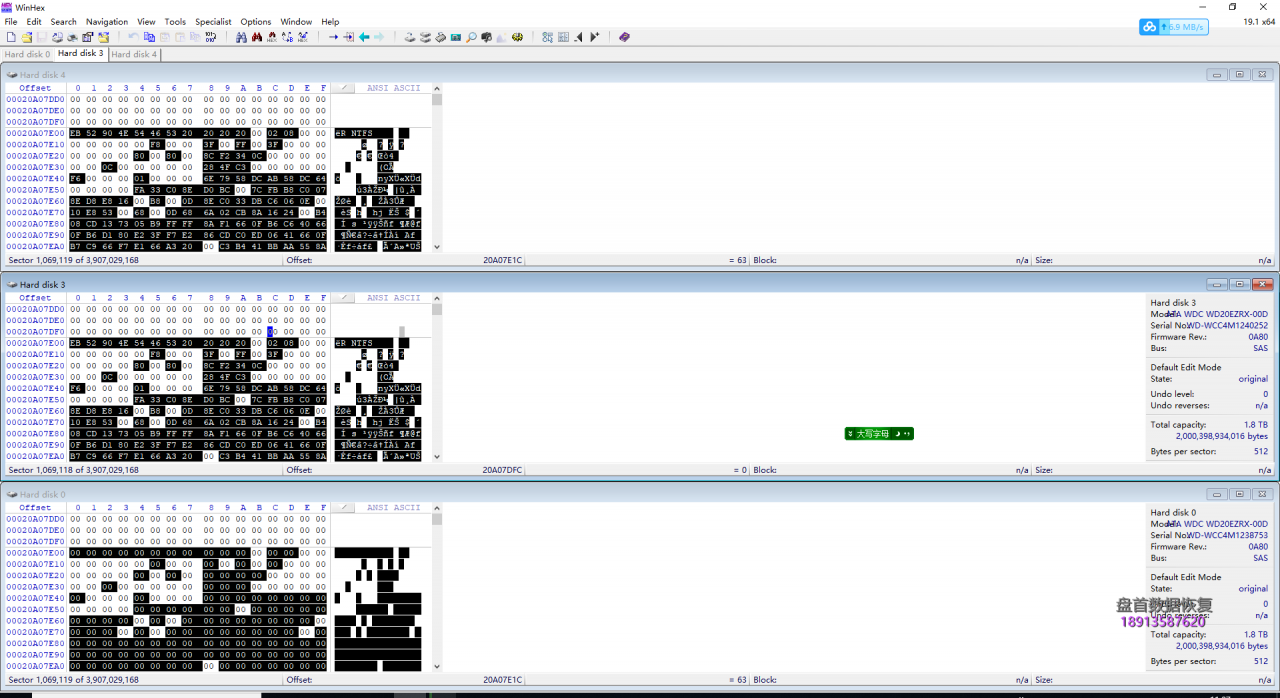This screenshot has width=1280, height=698.
Task: Open the Specialist menu
Action: coord(213,21)
